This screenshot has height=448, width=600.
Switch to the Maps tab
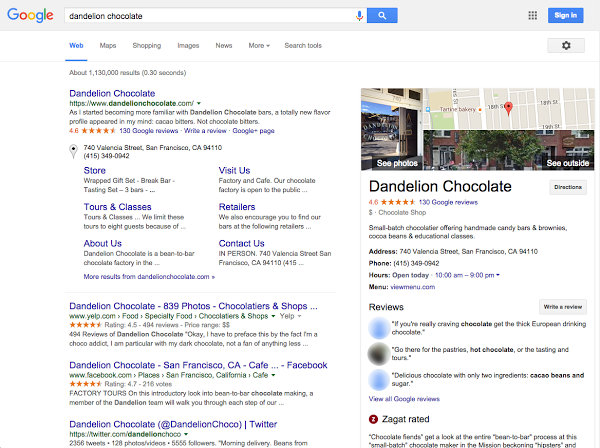[x=108, y=46]
